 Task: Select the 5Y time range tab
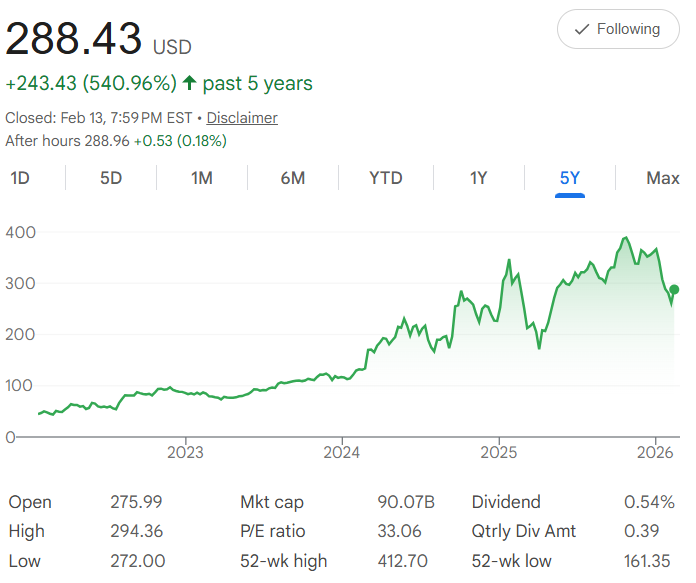(570, 178)
